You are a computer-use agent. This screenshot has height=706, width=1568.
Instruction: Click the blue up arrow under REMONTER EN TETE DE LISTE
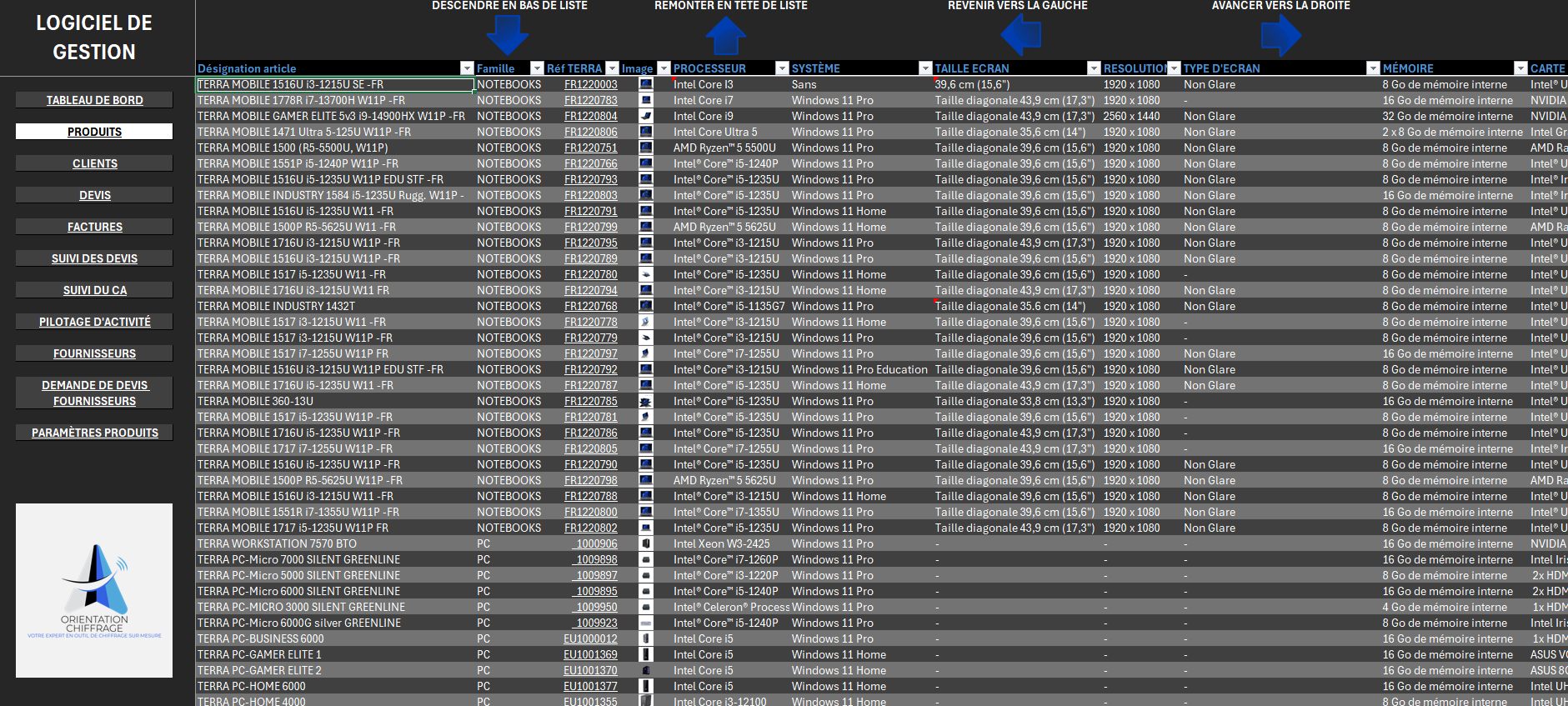726,35
